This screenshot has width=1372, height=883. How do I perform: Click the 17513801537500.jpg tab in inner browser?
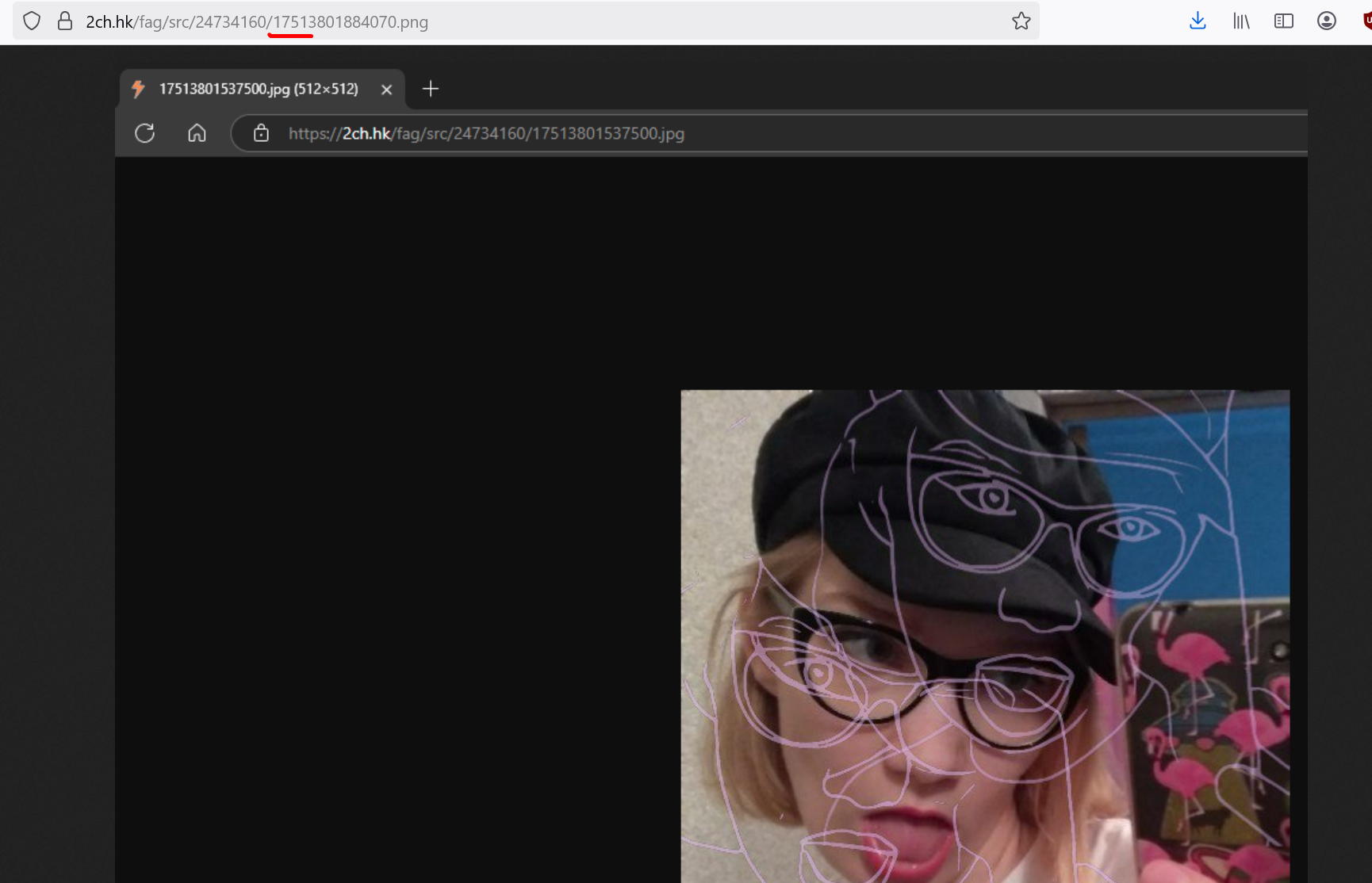[263, 89]
